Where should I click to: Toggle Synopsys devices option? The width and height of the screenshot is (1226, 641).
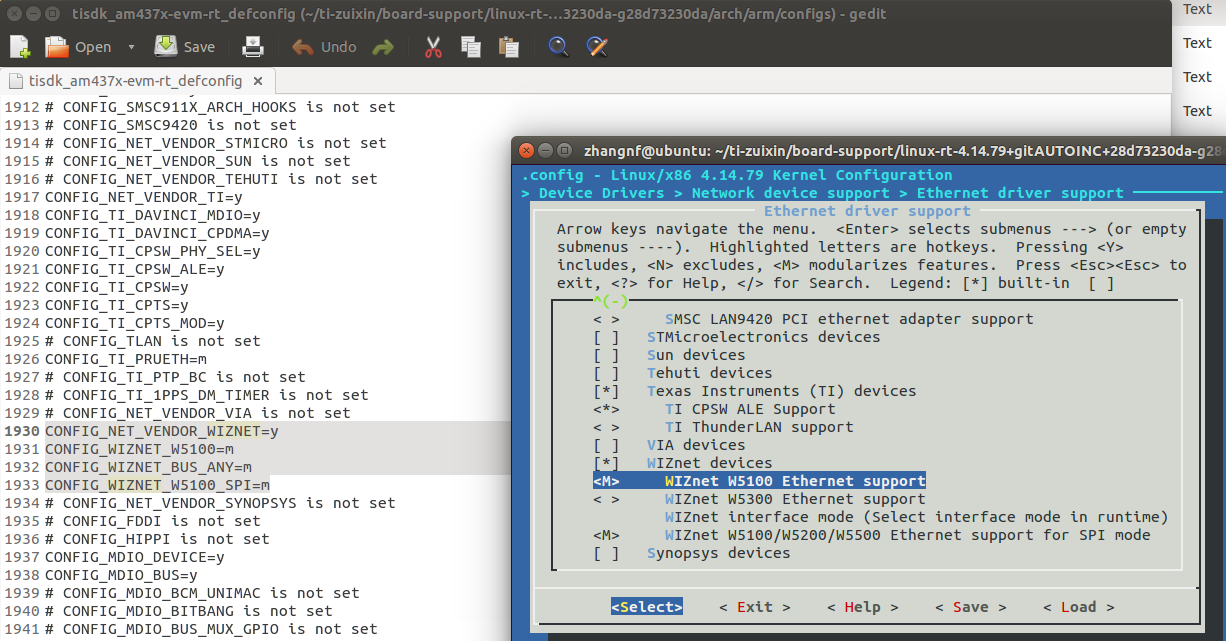tap(692, 553)
